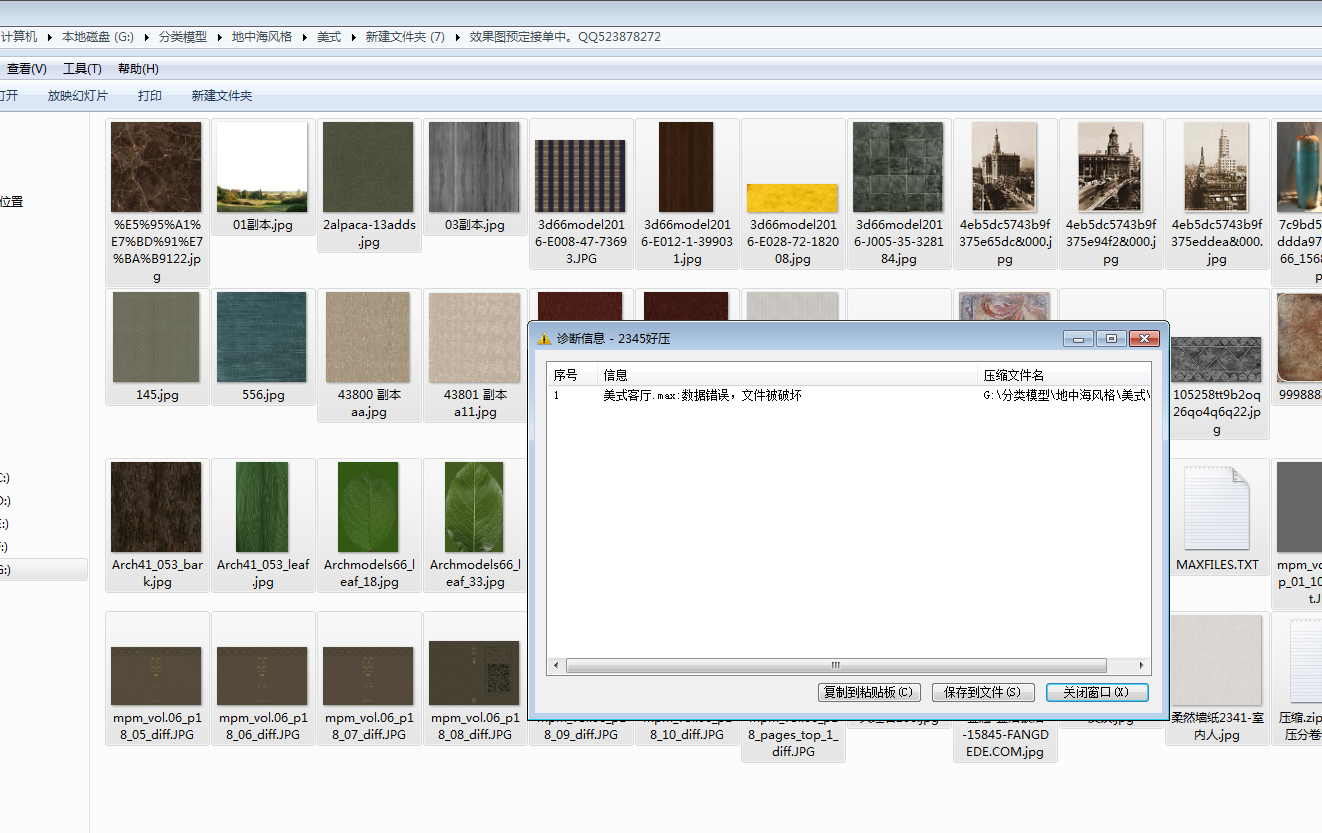This screenshot has height=833, width=1322.
Task: Navigate to 本地磁盘 (G:) in address bar
Action: (98, 37)
